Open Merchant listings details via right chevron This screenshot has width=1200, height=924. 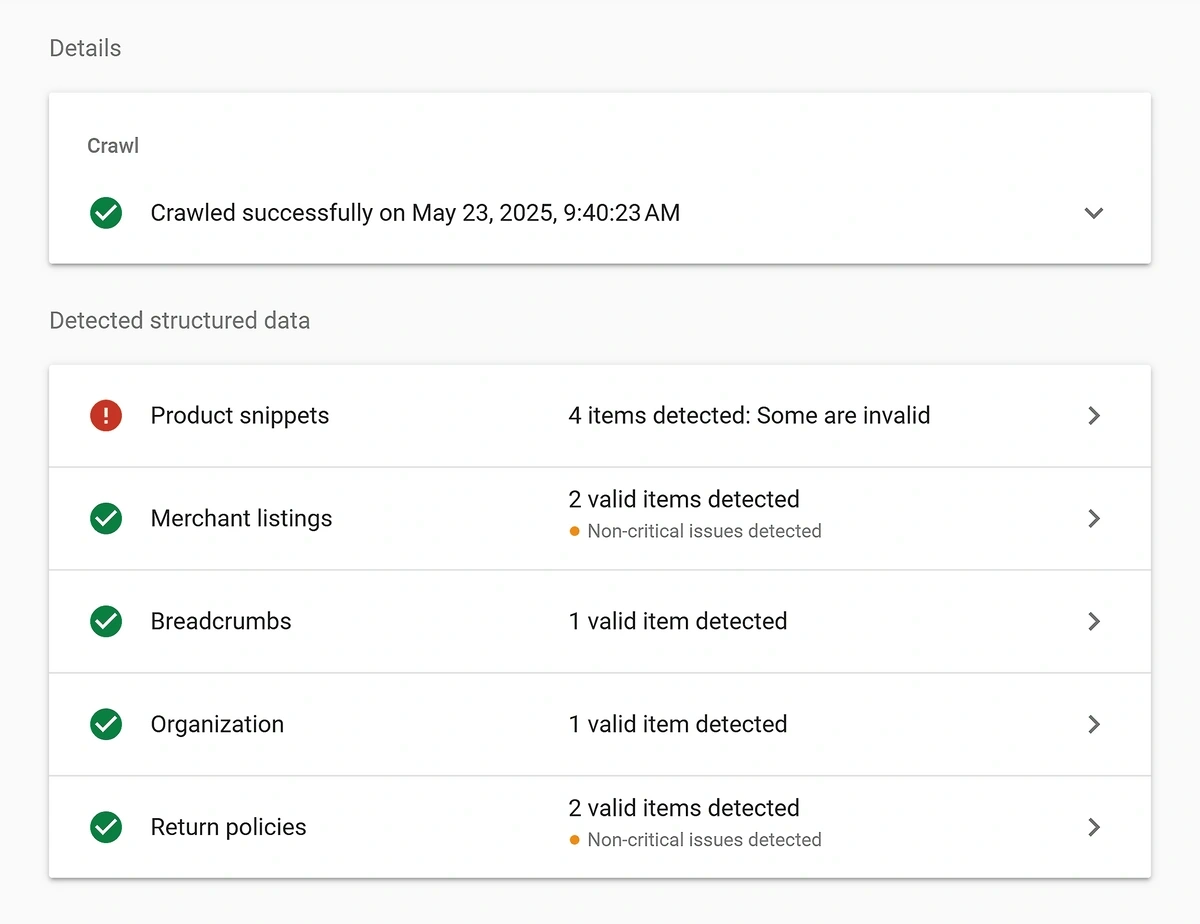(1094, 518)
